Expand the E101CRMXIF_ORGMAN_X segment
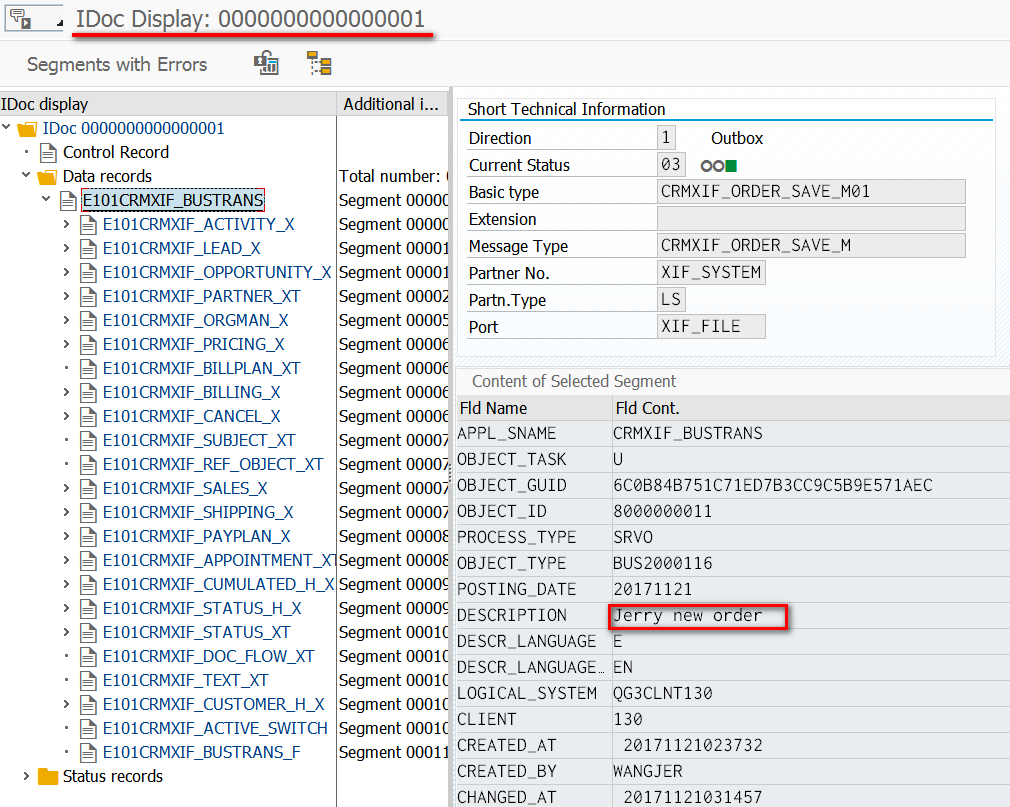 (x=66, y=320)
